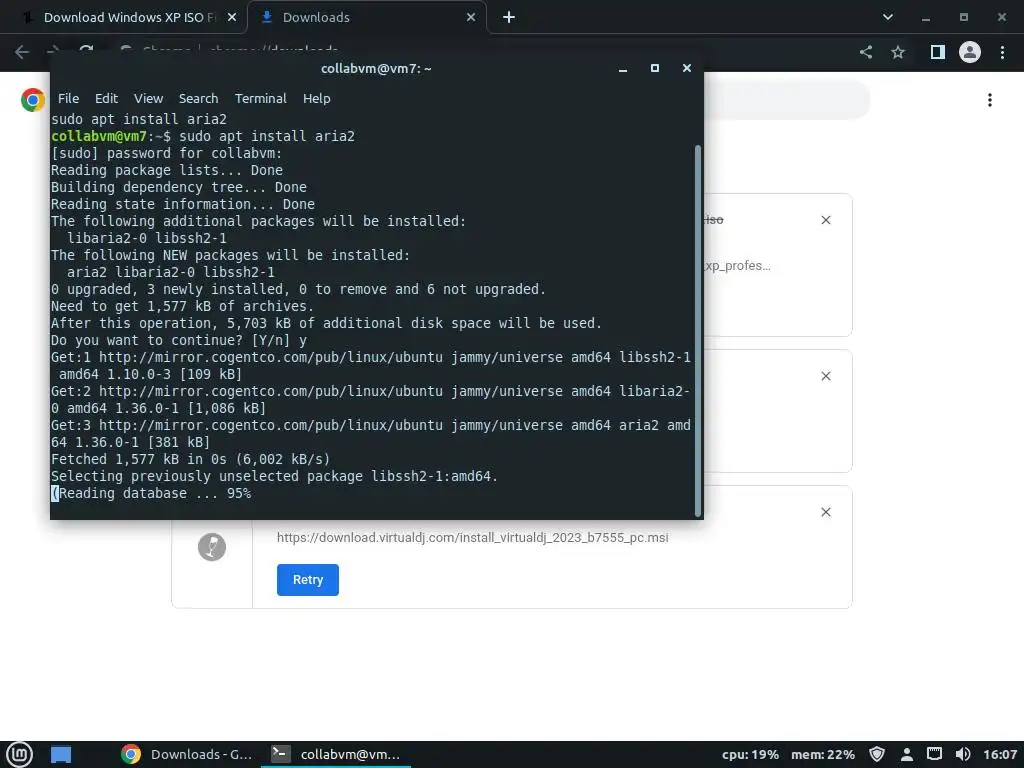Image resolution: width=1024 pixels, height=768 pixels.
Task: Open Downloads page more actions menu
Action: coord(990,100)
